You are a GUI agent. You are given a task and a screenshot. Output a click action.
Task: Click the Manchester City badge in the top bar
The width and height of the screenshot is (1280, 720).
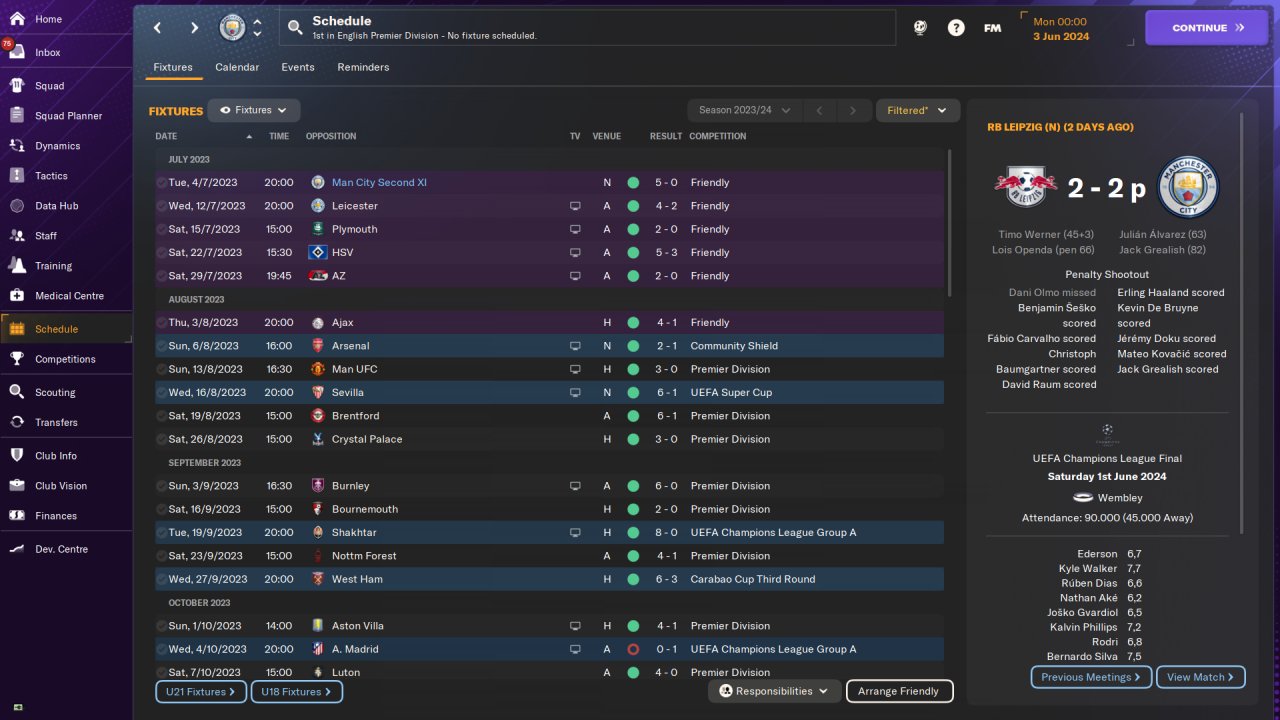[x=232, y=28]
